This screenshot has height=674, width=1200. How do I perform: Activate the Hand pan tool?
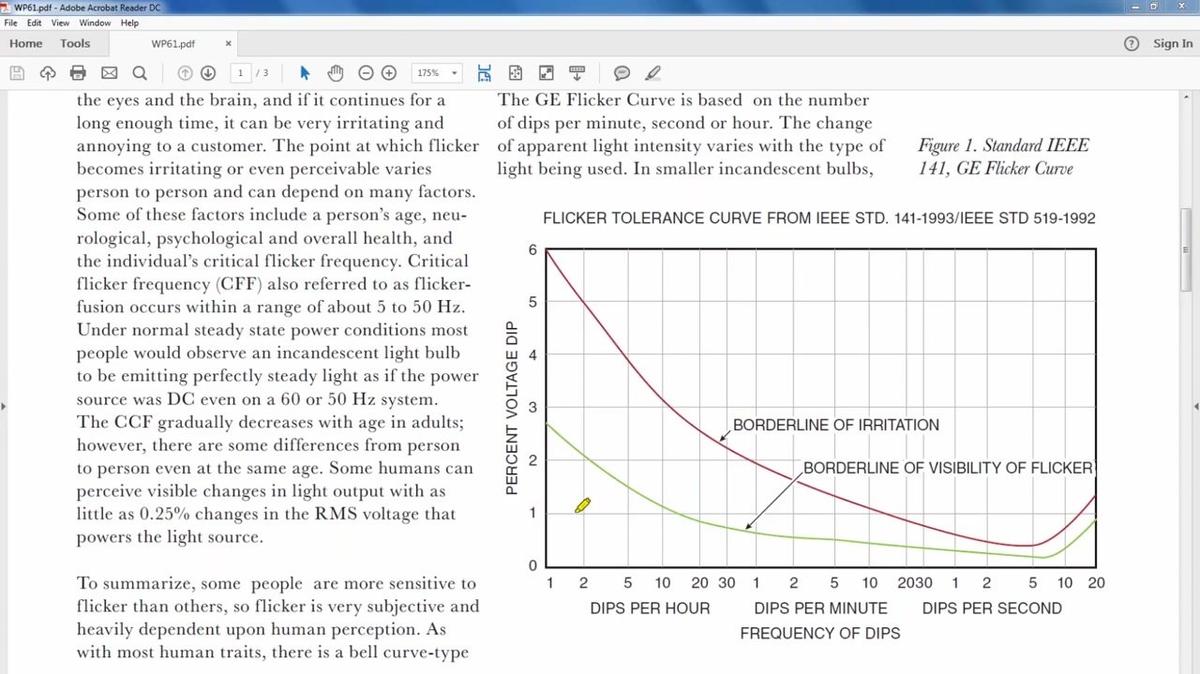click(x=336, y=73)
